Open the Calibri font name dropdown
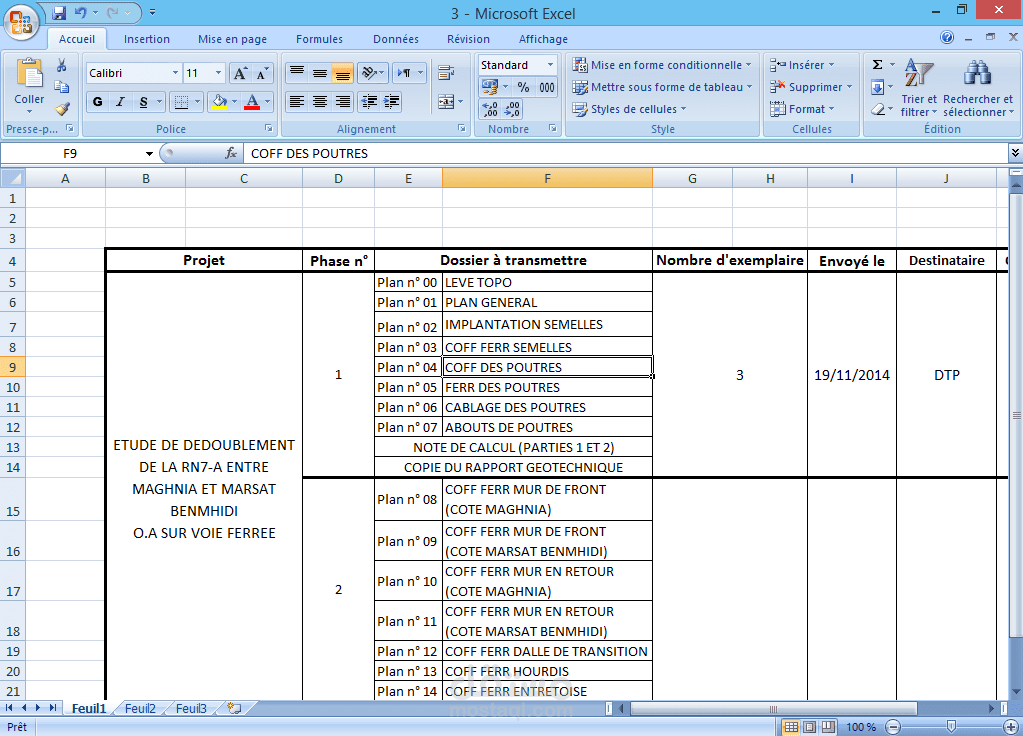 coord(176,73)
